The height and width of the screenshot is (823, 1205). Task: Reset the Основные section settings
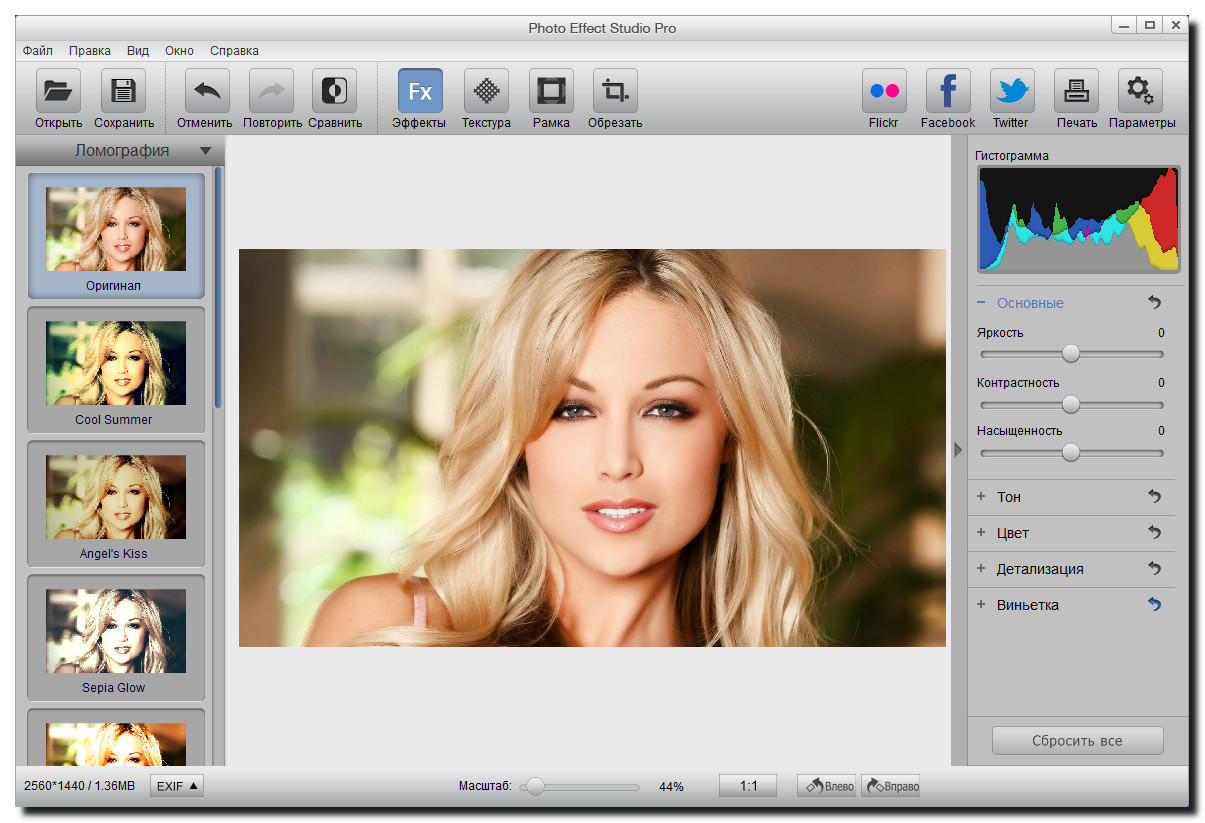click(x=1154, y=303)
